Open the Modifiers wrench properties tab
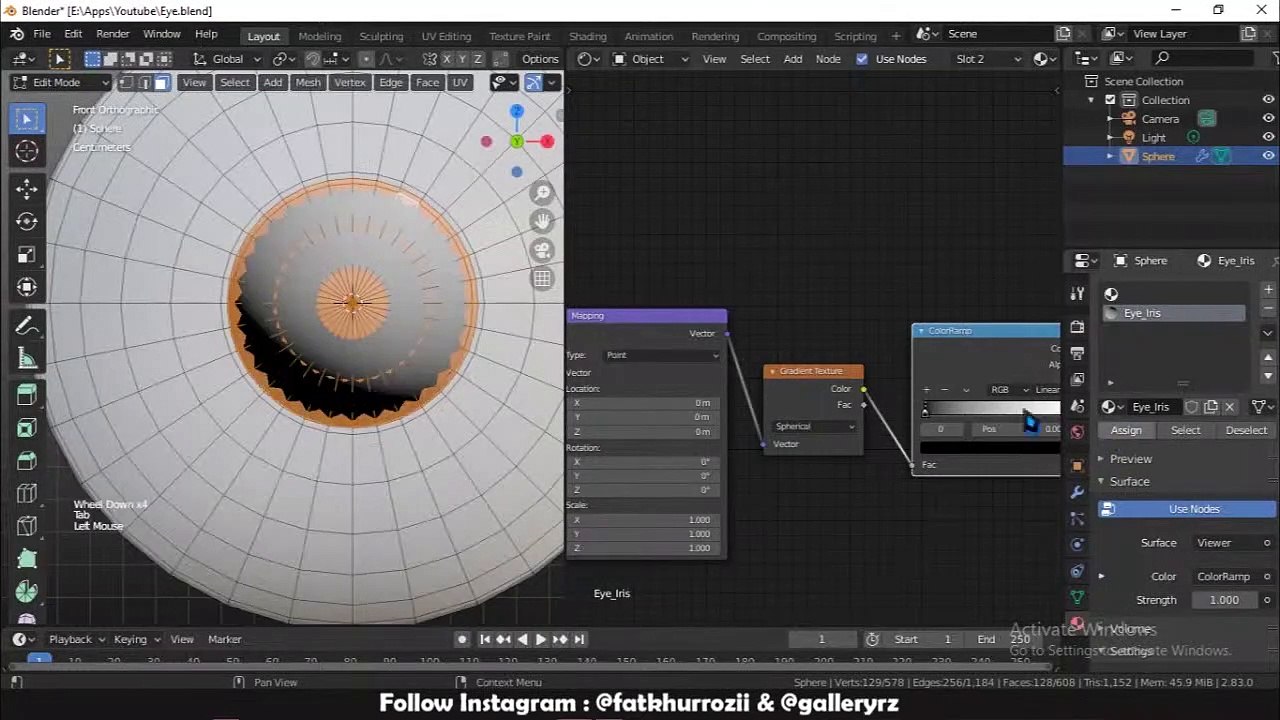Screen dimensions: 1280x720 click(x=1077, y=492)
